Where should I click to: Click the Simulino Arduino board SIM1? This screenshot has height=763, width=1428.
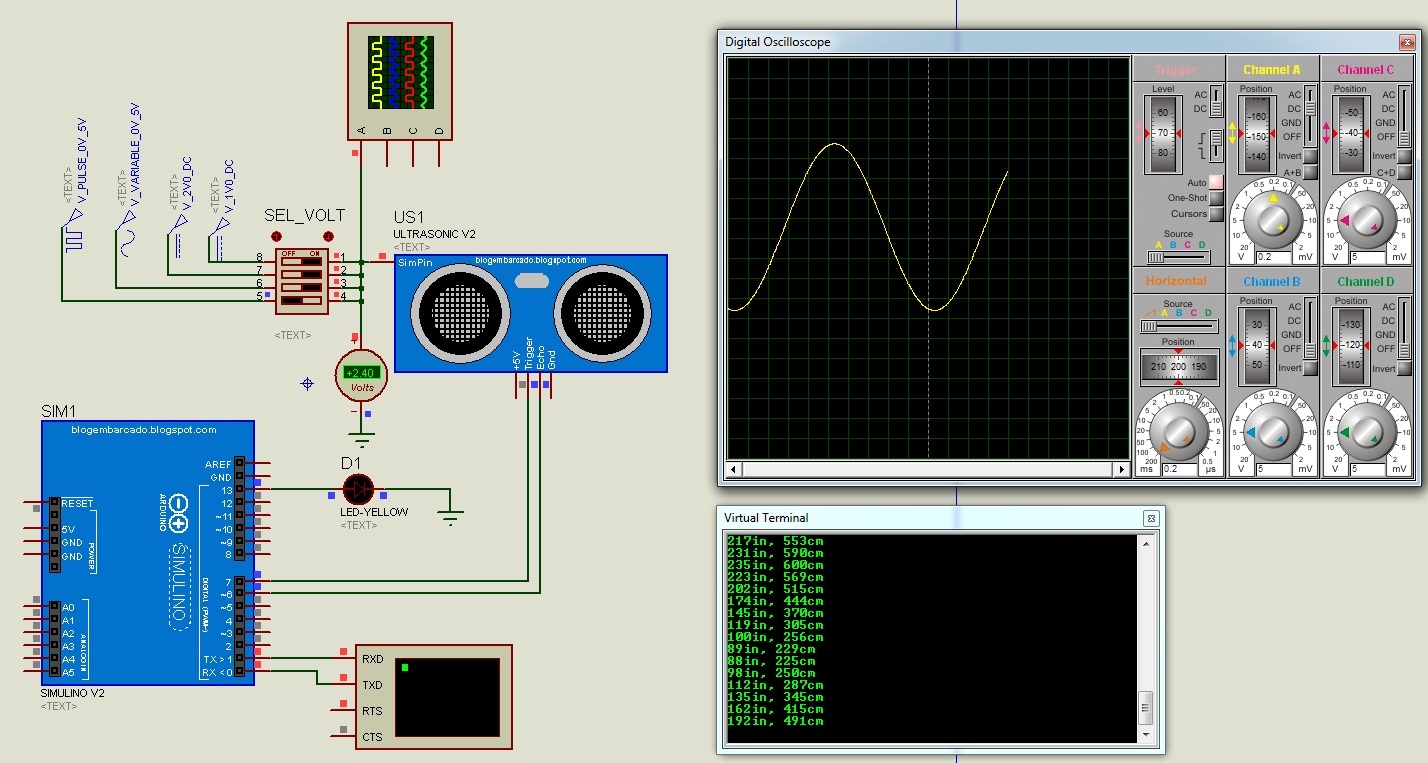click(148, 552)
